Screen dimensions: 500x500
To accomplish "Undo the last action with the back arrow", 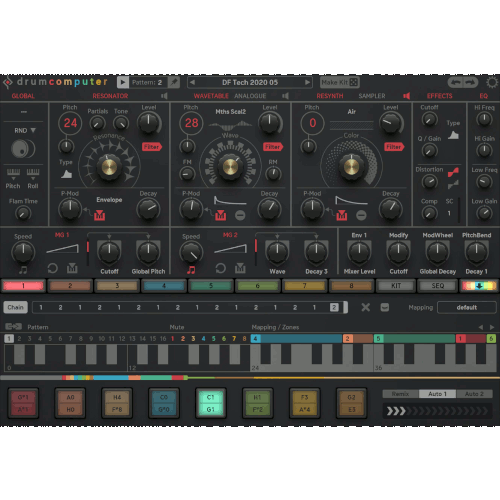I will (456, 82).
